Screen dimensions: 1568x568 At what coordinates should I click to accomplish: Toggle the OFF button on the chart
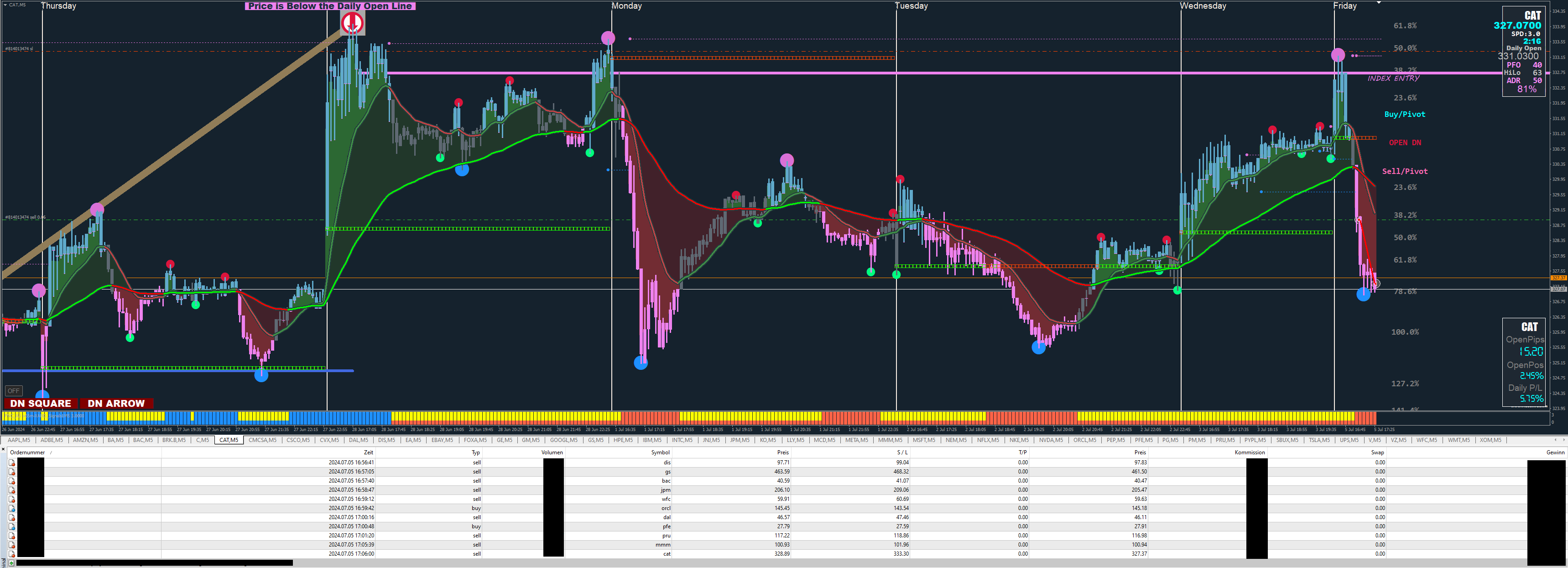click(x=13, y=391)
